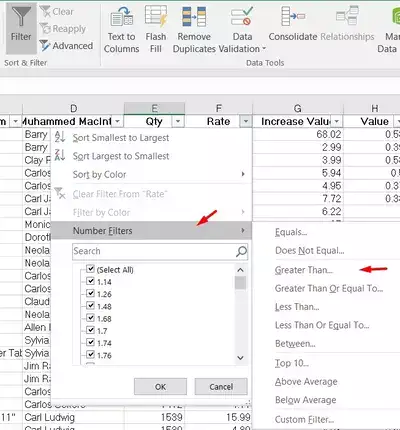Open the Qty column filter dropdown
The image size is (400, 430).
(178, 121)
